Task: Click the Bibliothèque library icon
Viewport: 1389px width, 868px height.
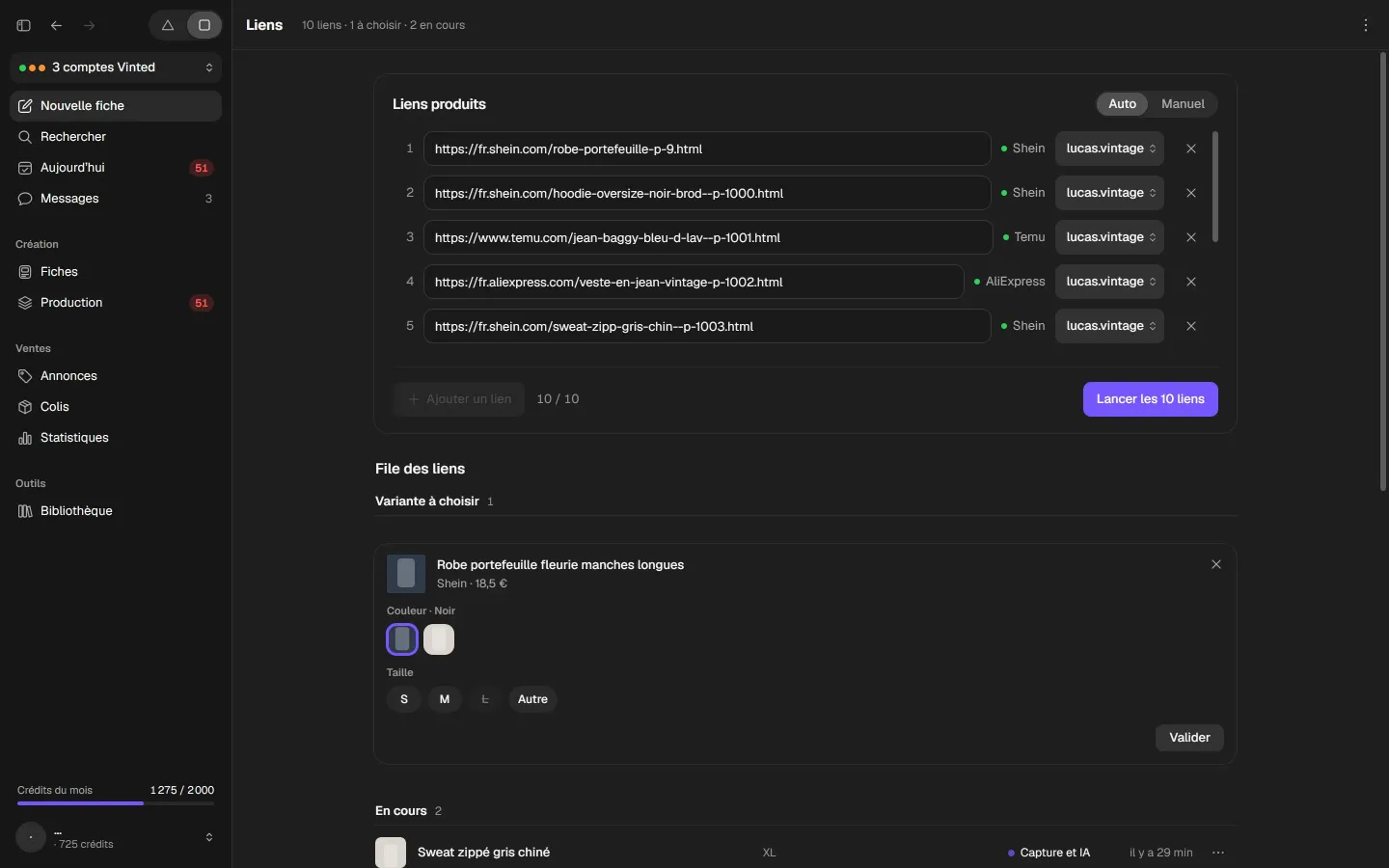Action: 25,511
